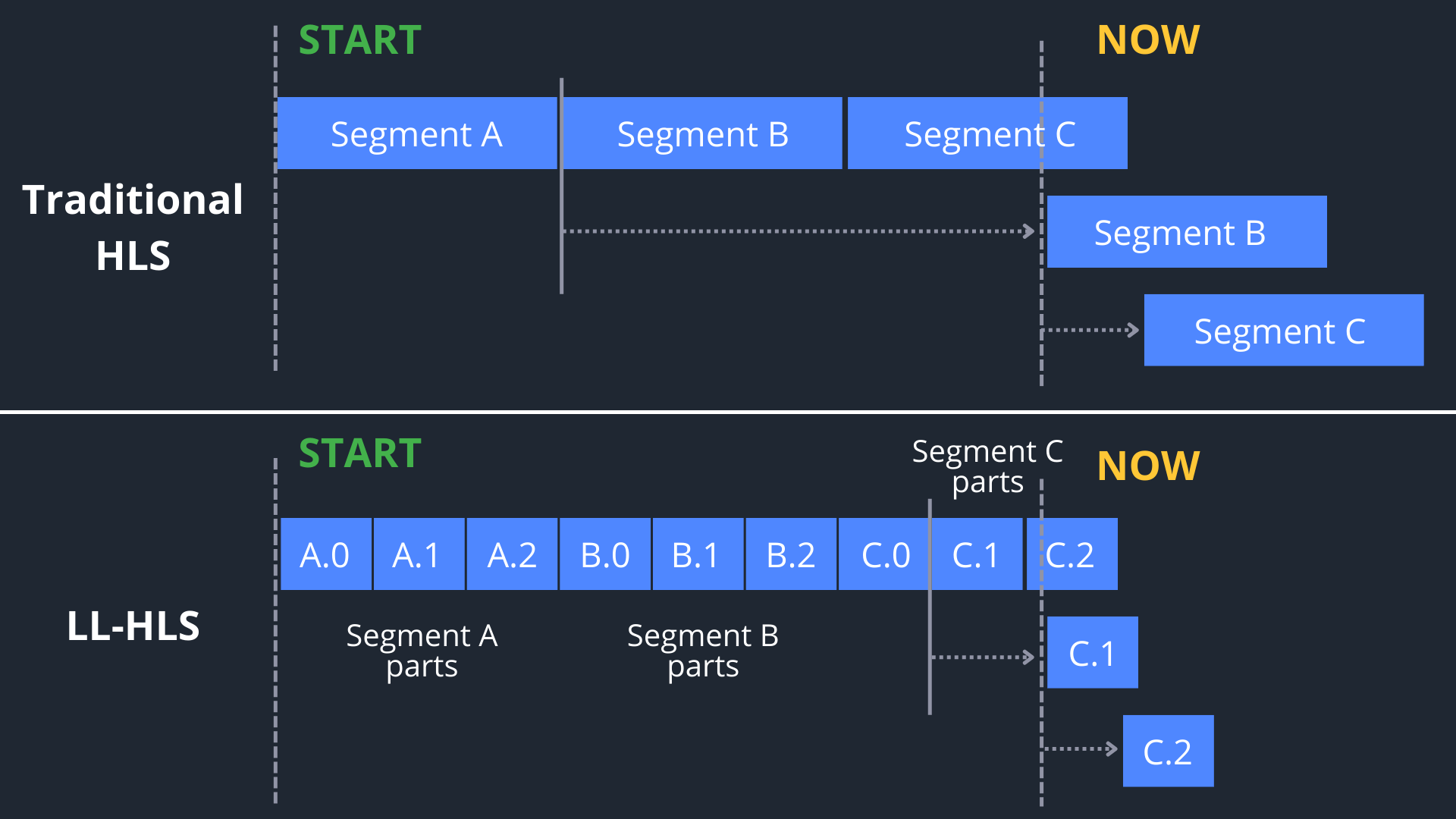Click the "LL-HLS" heading
The height and width of the screenshot is (819, 1456).
coord(133,626)
